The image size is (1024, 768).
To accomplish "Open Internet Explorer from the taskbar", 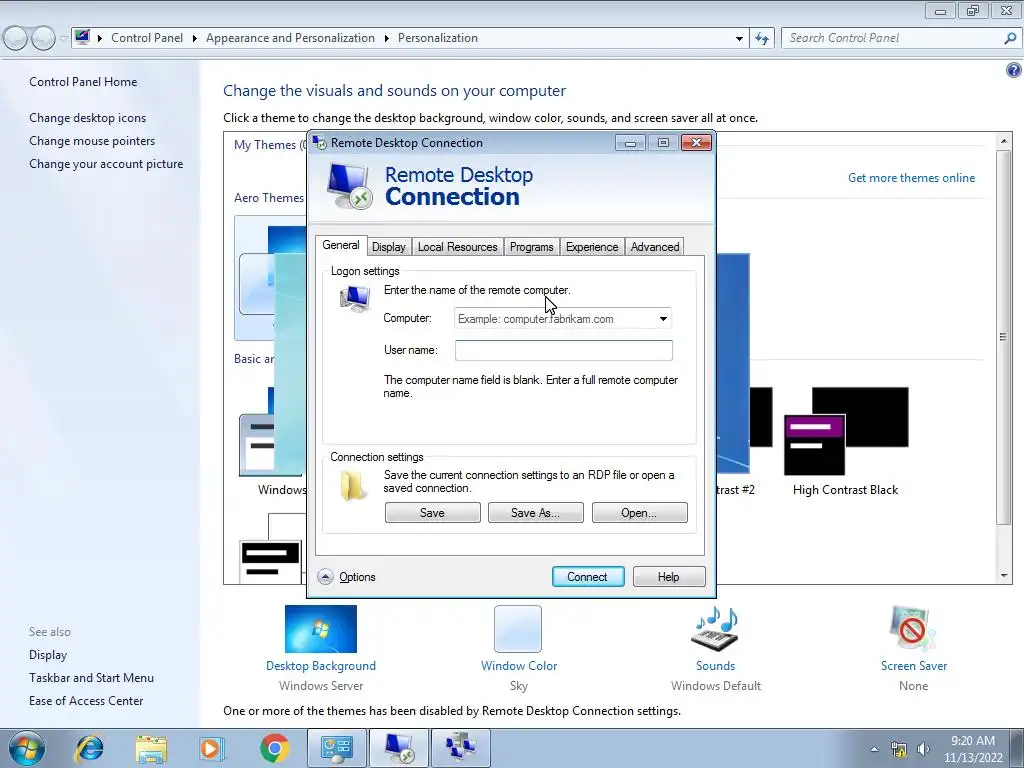I will pos(89,748).
